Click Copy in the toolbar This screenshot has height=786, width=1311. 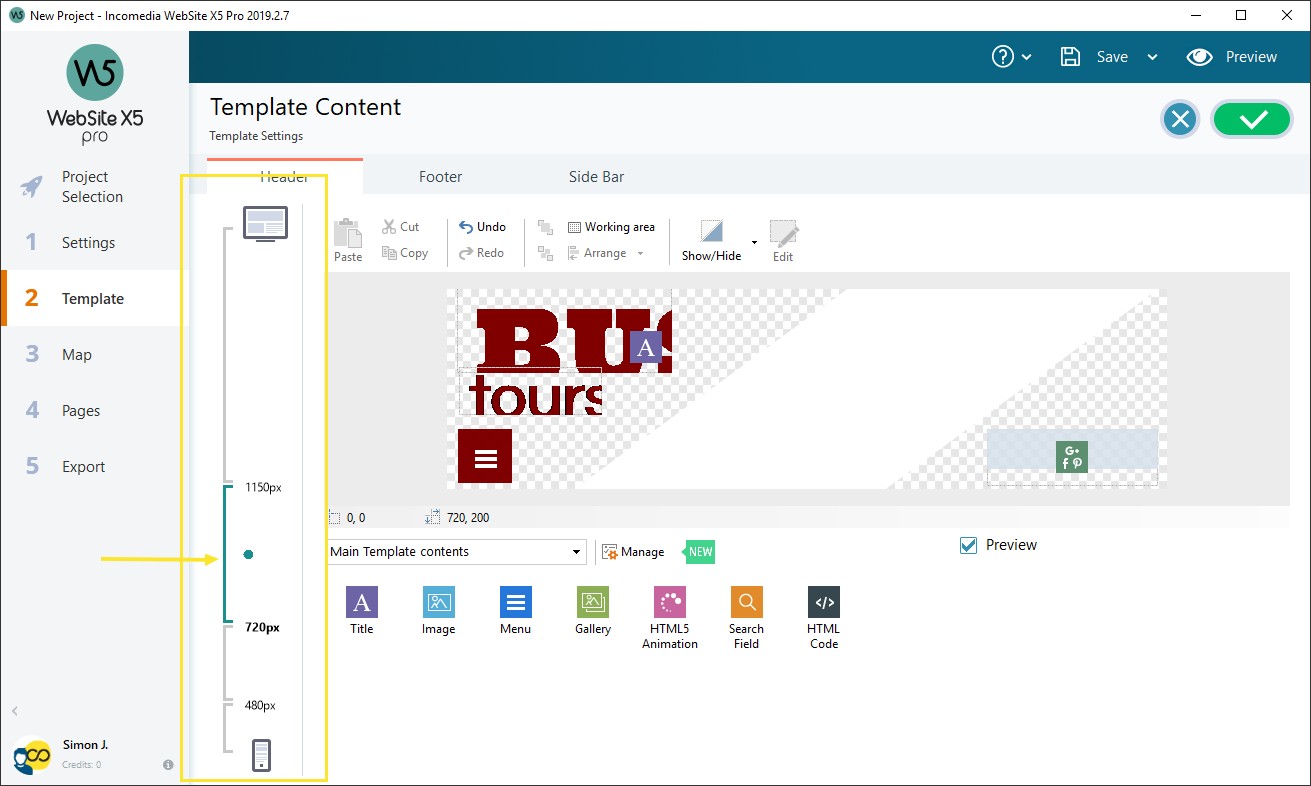404,253
